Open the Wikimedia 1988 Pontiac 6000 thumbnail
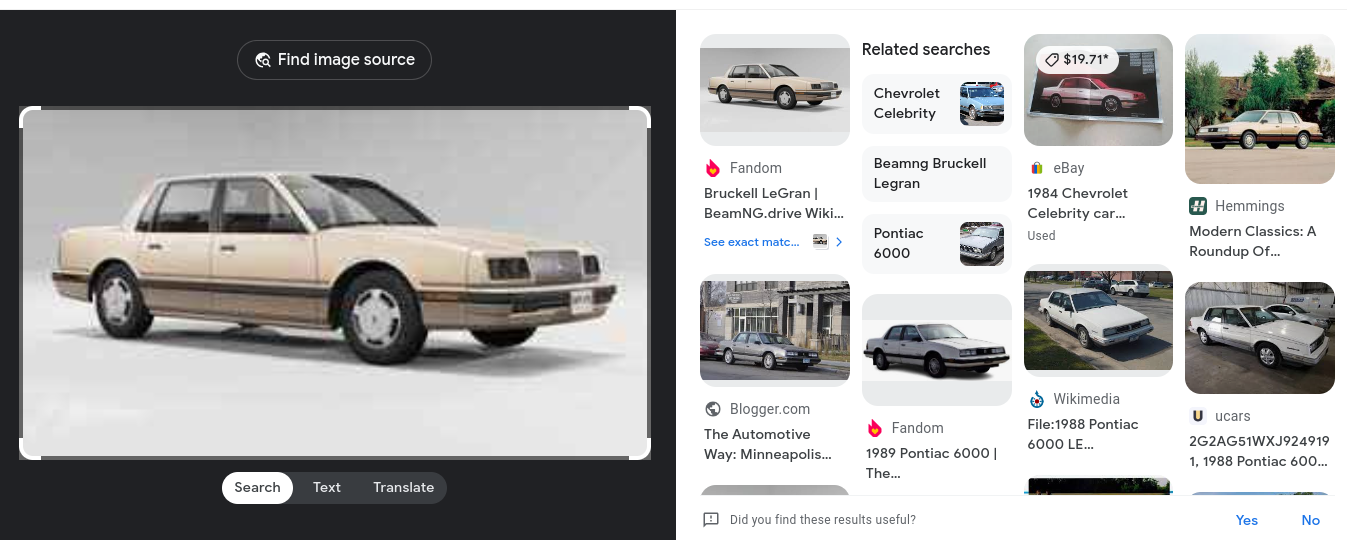 [x=1098, y=320]
